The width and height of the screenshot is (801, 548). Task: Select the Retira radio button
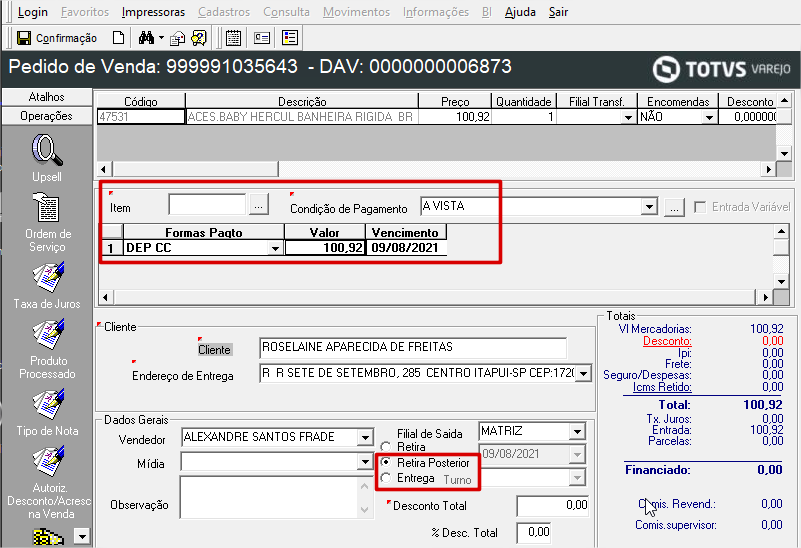click(386, 447)
